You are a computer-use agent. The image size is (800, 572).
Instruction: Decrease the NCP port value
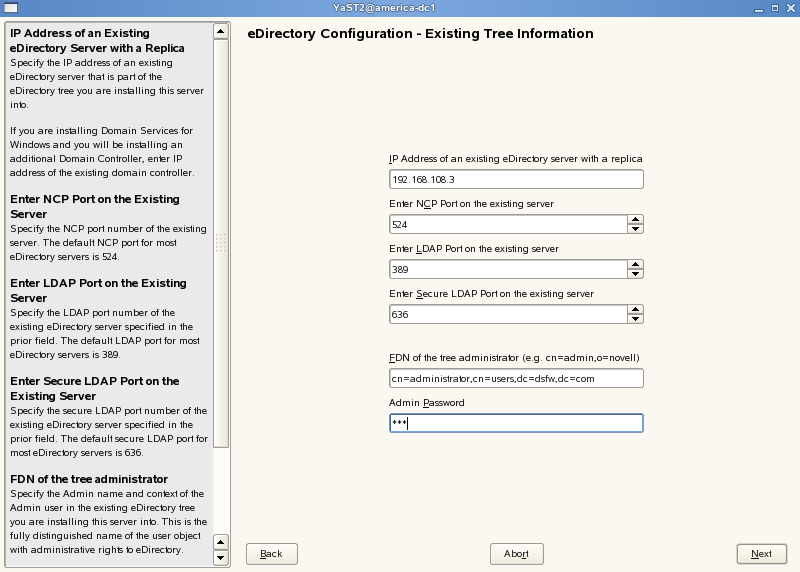click(634, 229)
